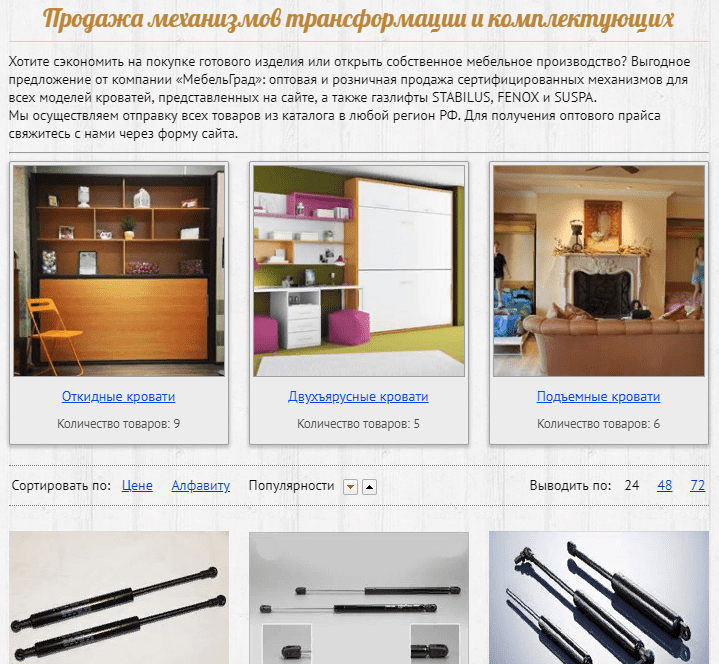Show 72 items per page
This screenshot has height=664, width=719.
pos(697,485)
